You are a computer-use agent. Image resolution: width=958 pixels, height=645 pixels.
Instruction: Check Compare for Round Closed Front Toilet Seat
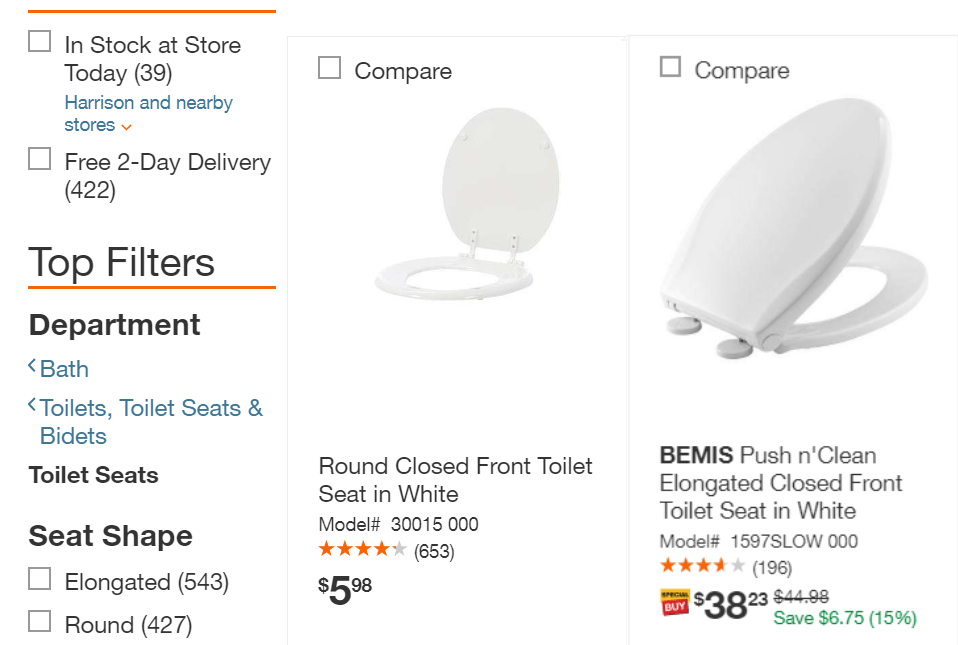coord(329,68)
